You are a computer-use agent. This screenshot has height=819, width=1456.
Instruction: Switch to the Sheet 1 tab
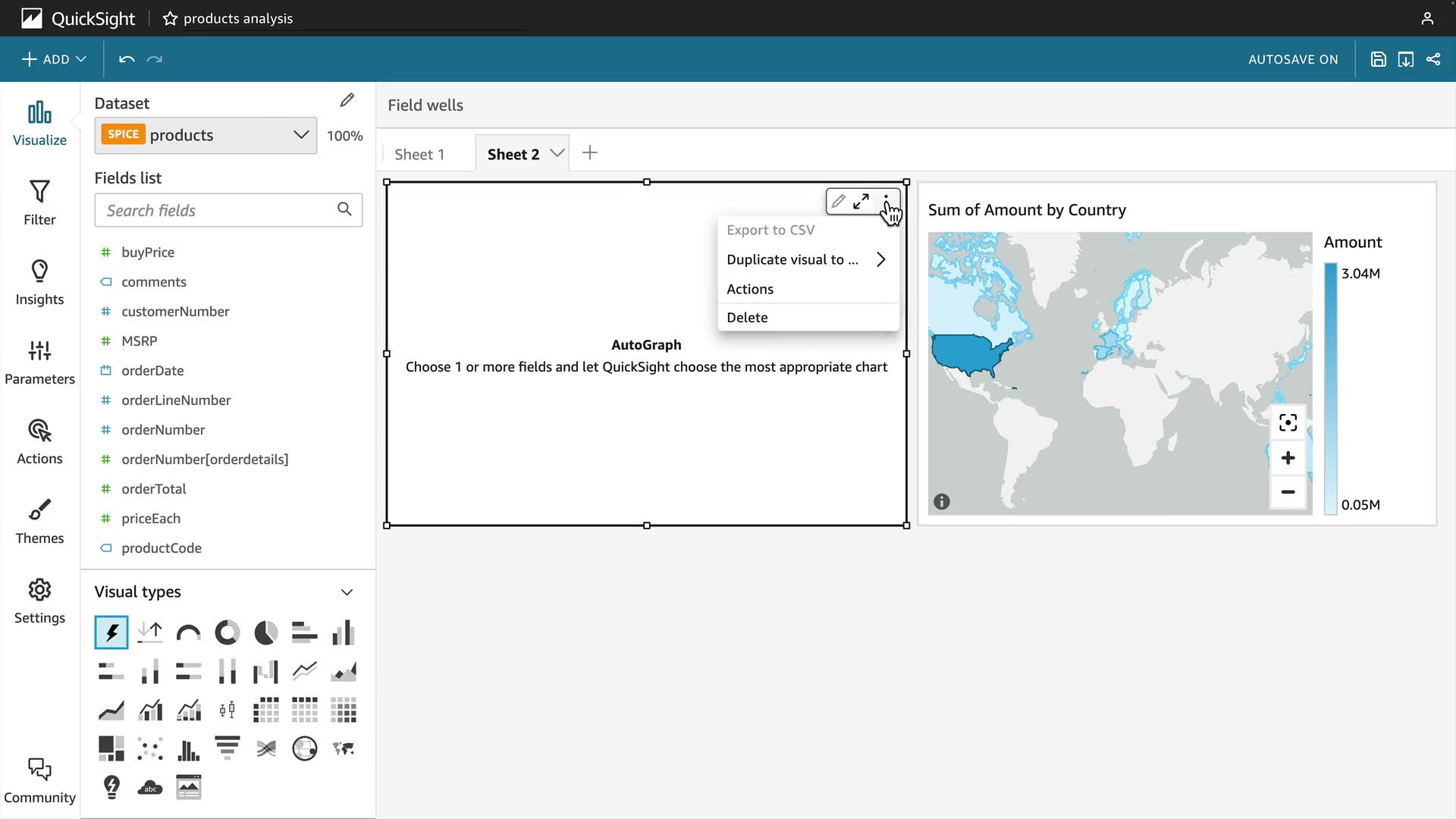pos(419,154)
